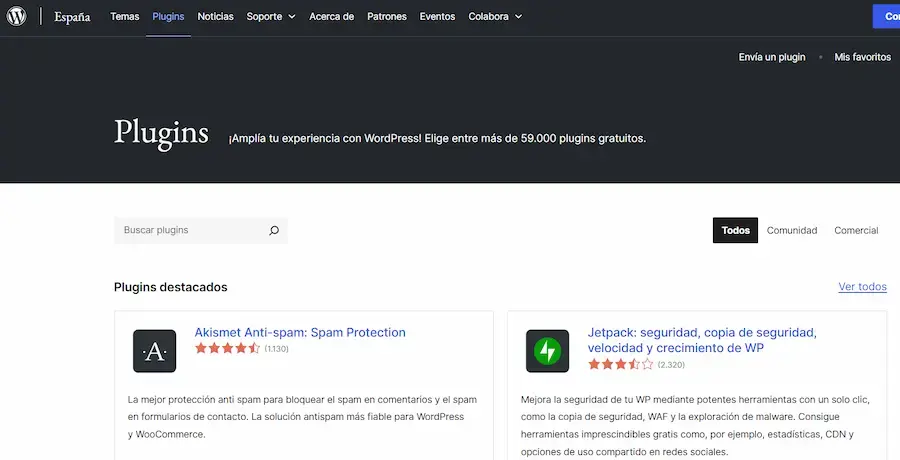Click Envía un plugin link

(x=771, y=57)
